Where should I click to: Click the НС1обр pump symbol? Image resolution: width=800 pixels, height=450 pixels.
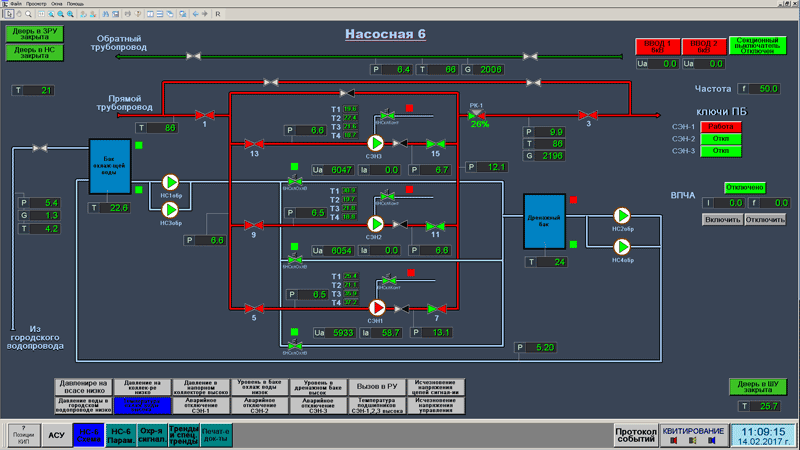(170, 182)
